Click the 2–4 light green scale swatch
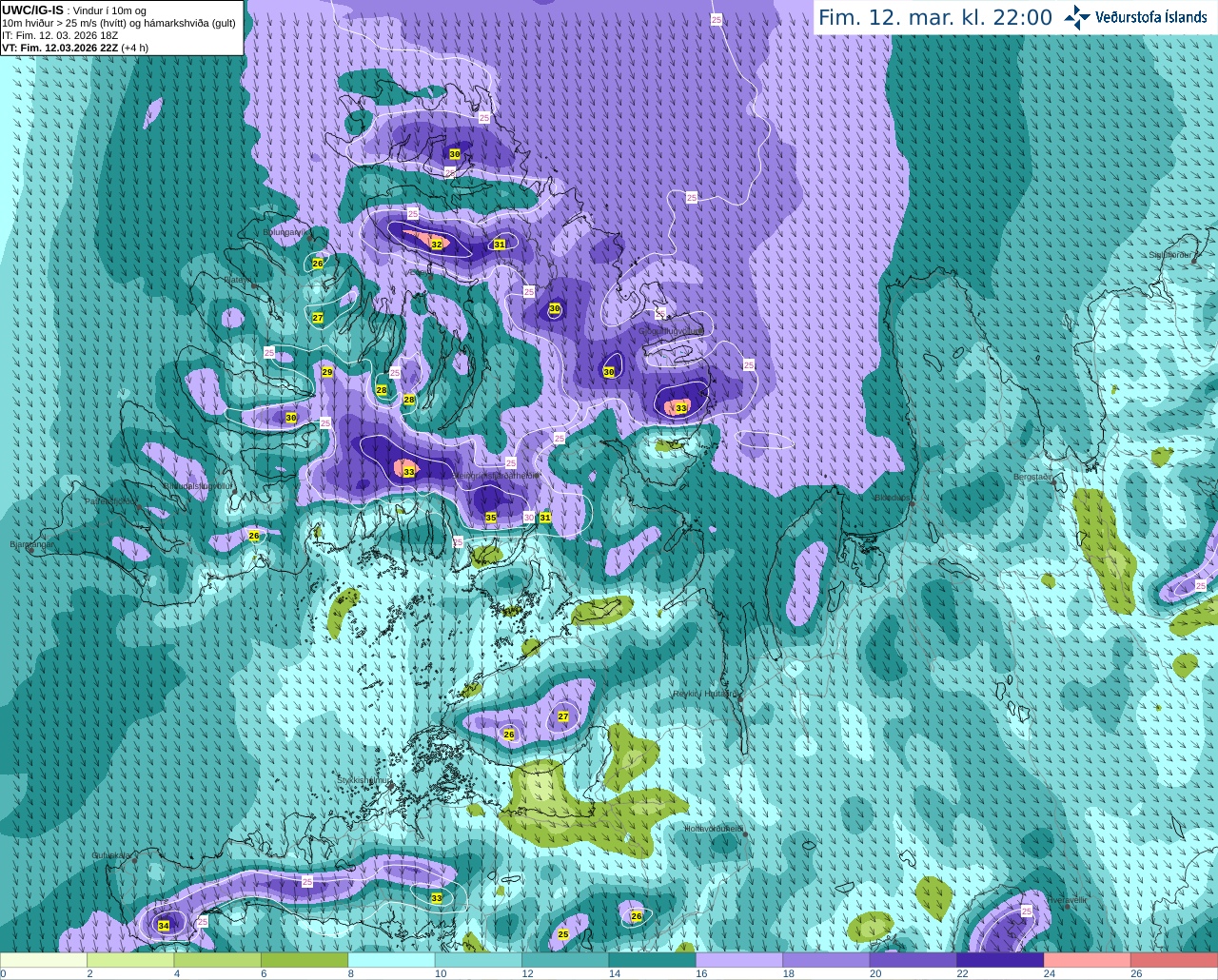Screen dimensions: 1218x980 [x=130, y=960]
